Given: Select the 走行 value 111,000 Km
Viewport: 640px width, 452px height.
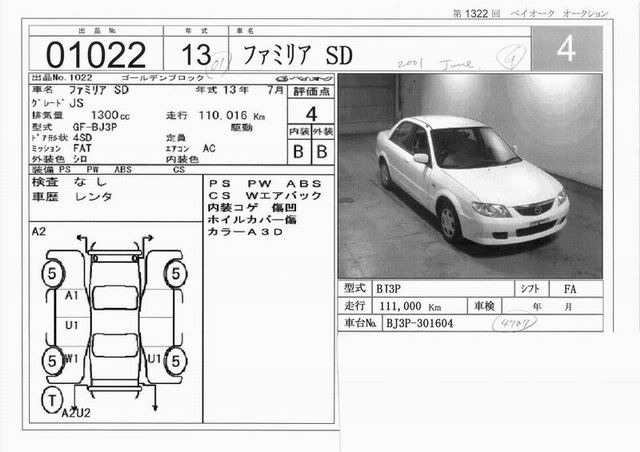Looking at the screenshot, I should [410, 306].
